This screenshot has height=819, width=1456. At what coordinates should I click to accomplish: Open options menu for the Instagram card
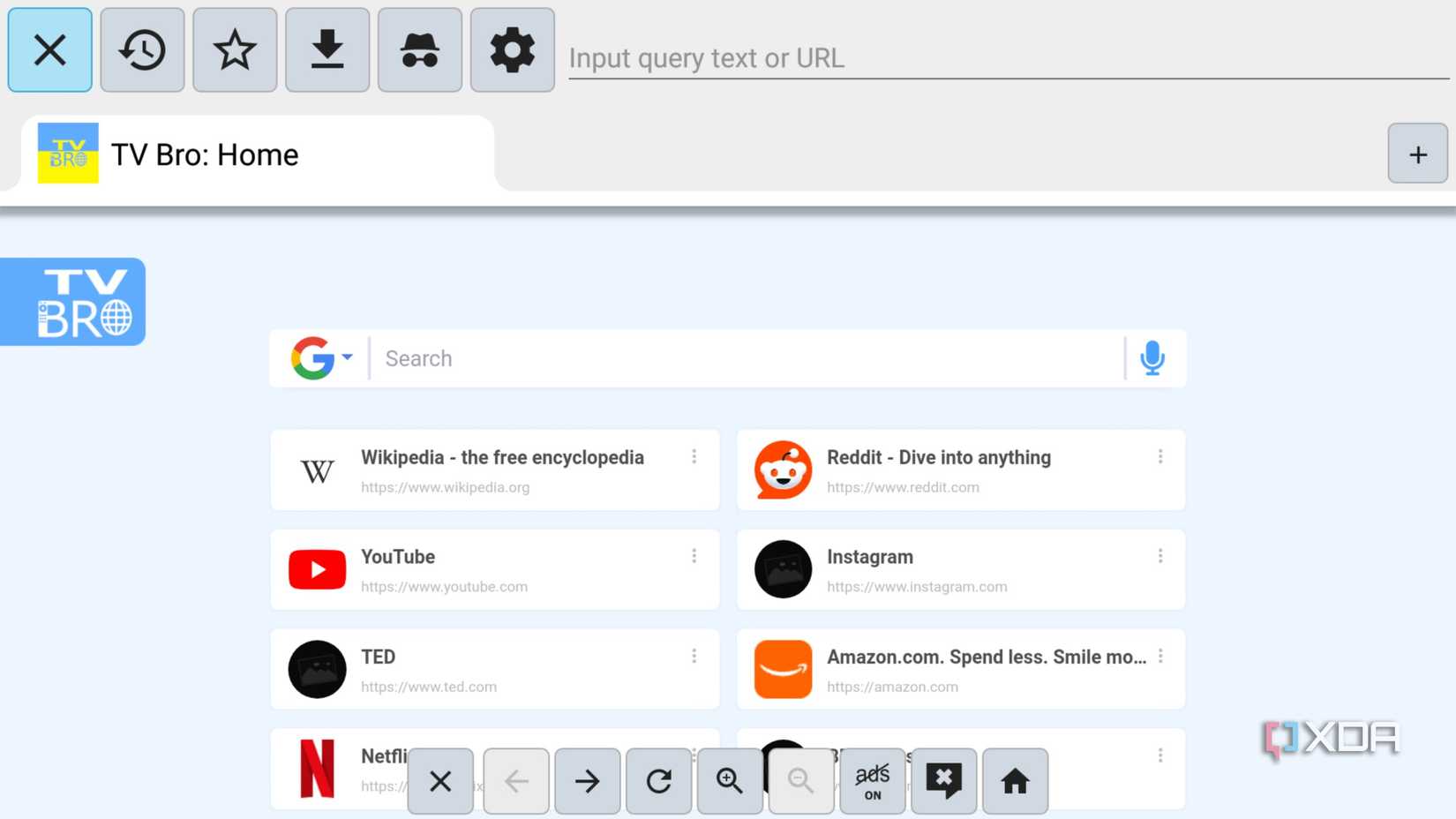coord(1160,556)
